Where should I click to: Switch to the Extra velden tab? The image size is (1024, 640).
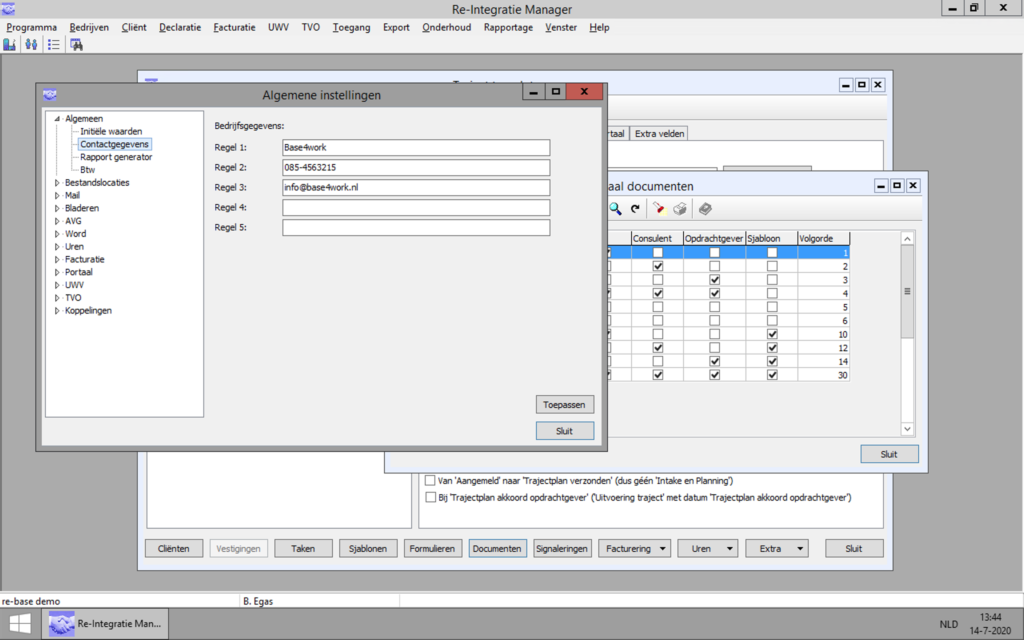(x=660, y=134)
